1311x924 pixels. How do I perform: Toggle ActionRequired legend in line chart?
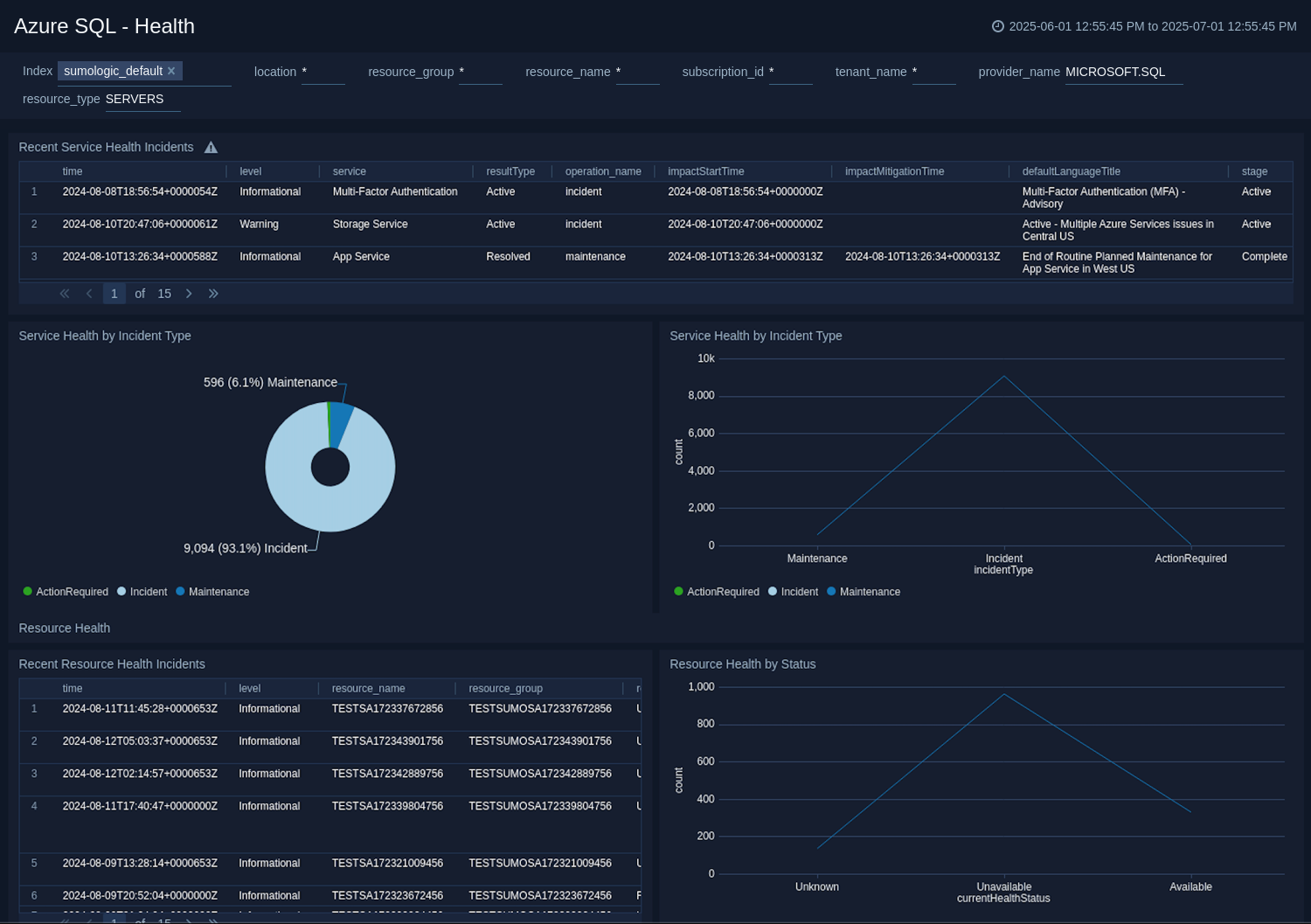tap(717, 592)
